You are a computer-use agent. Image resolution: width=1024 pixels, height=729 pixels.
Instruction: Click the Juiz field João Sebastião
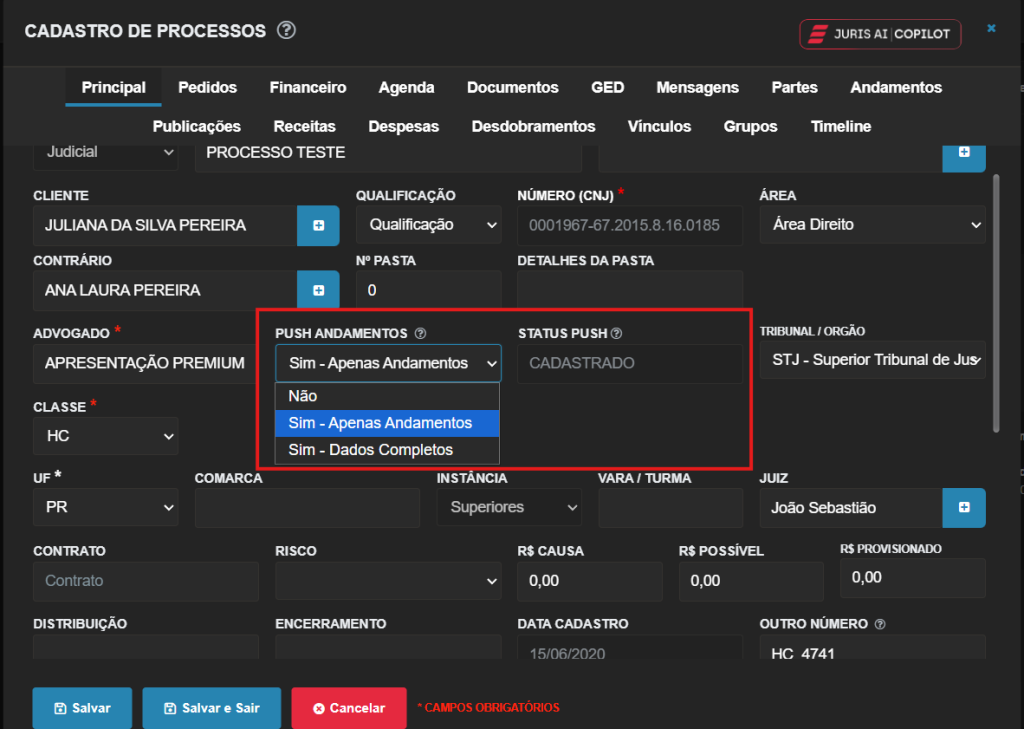[x=851, y=508]
